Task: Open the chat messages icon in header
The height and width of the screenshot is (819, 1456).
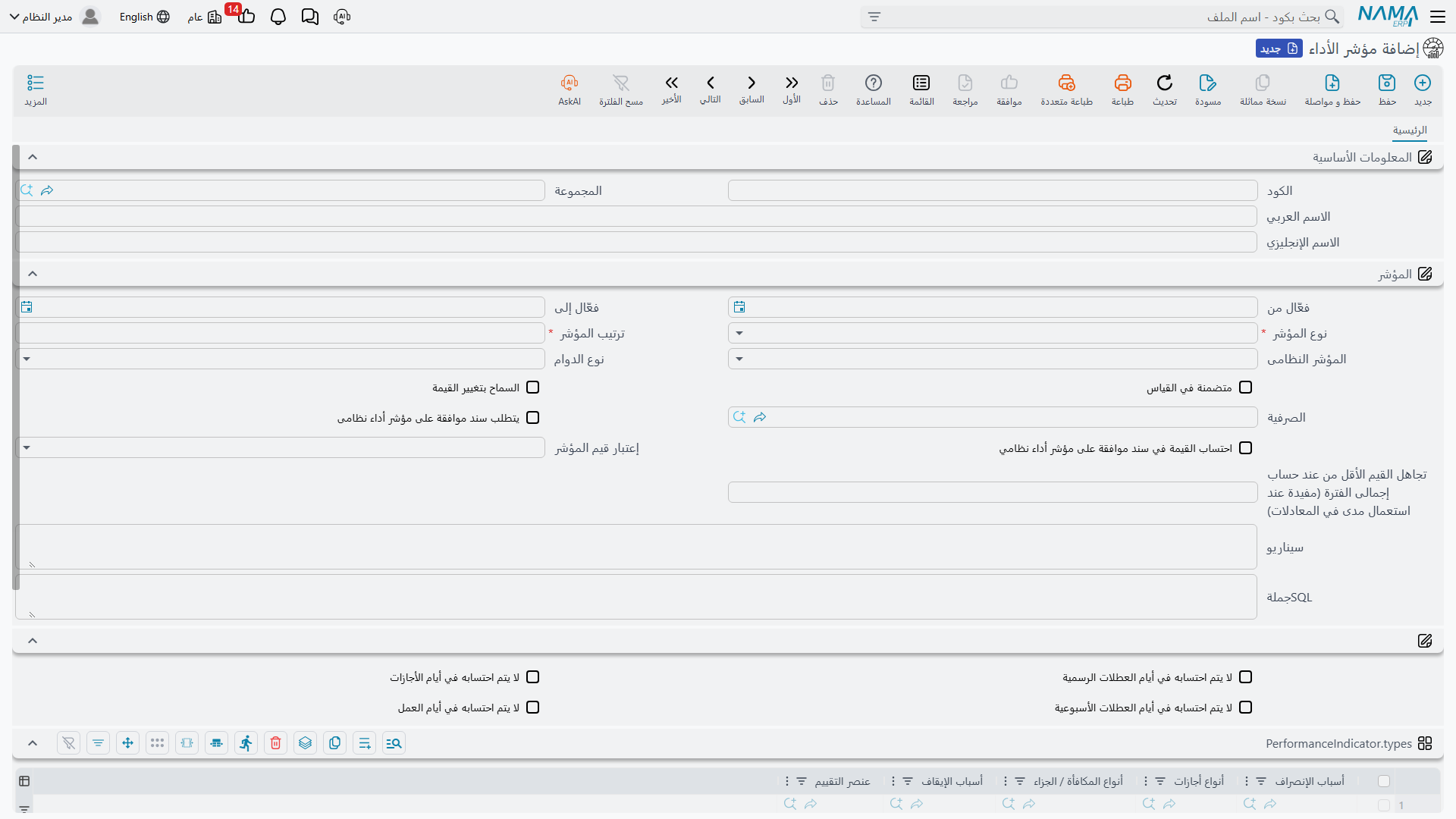Action: click(310, 17)
